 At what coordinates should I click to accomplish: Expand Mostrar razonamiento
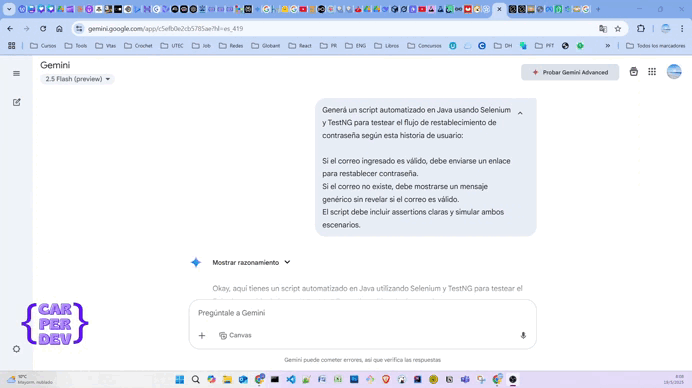click(251, 262)
